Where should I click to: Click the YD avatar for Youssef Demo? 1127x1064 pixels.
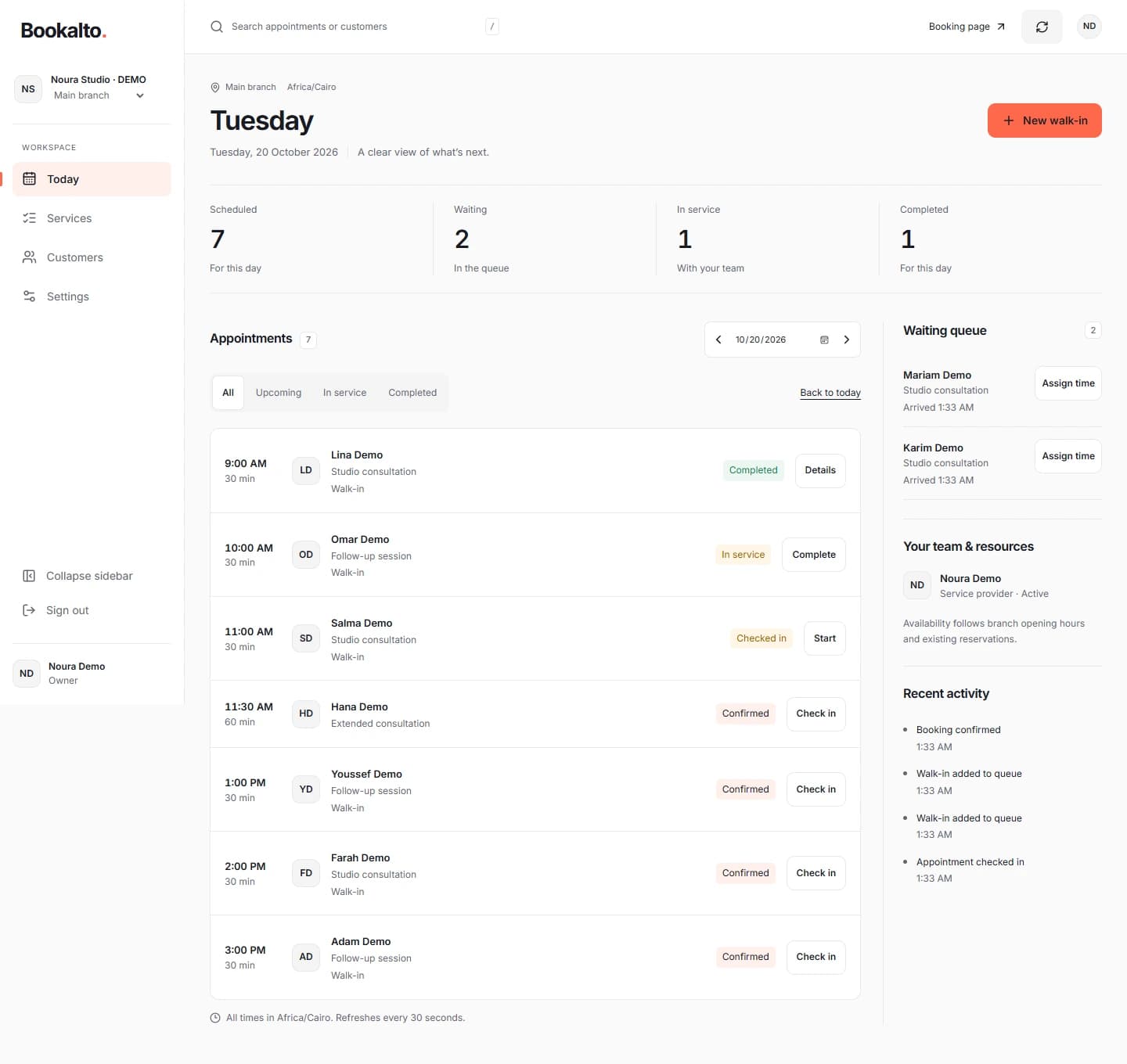[x=306, y=789]
